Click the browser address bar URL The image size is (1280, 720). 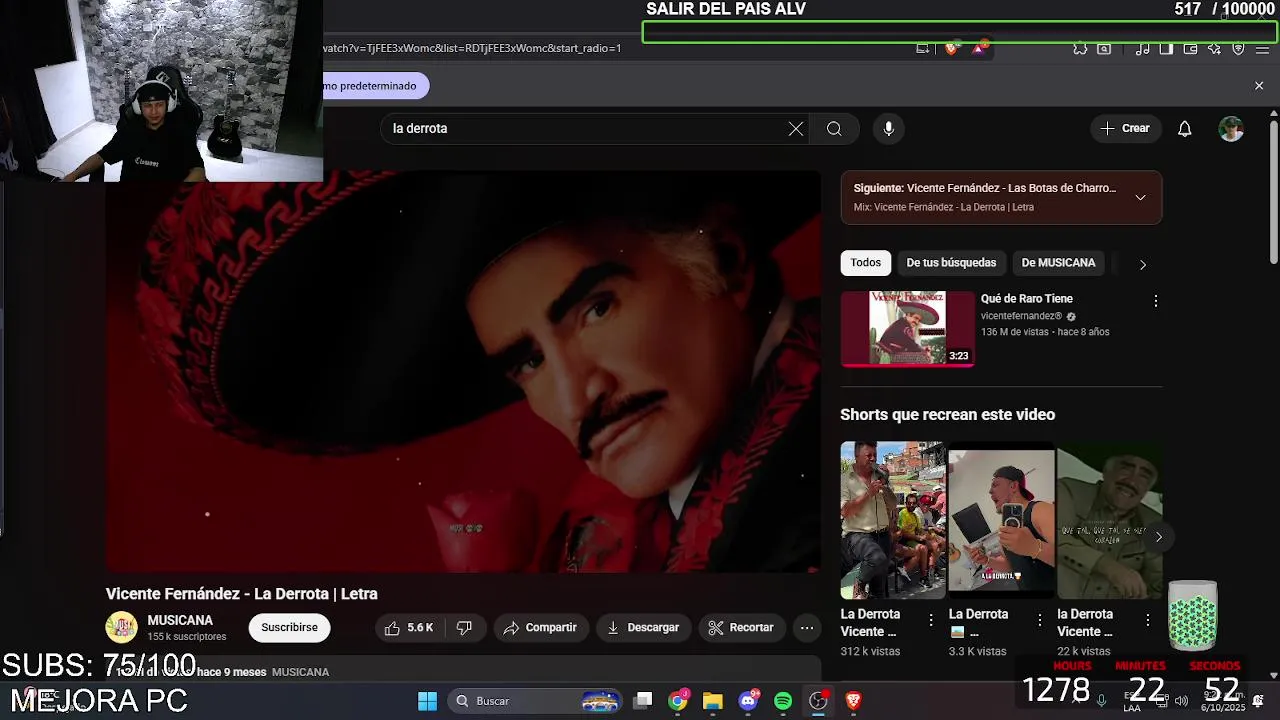pos(472,48)
